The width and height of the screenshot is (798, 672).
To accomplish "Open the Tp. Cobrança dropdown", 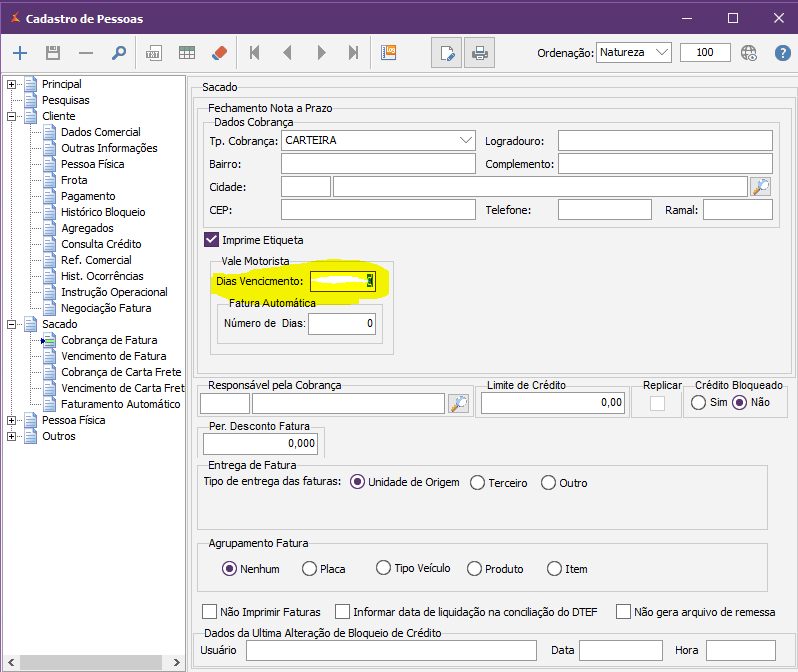I will [x=465, y=140].
